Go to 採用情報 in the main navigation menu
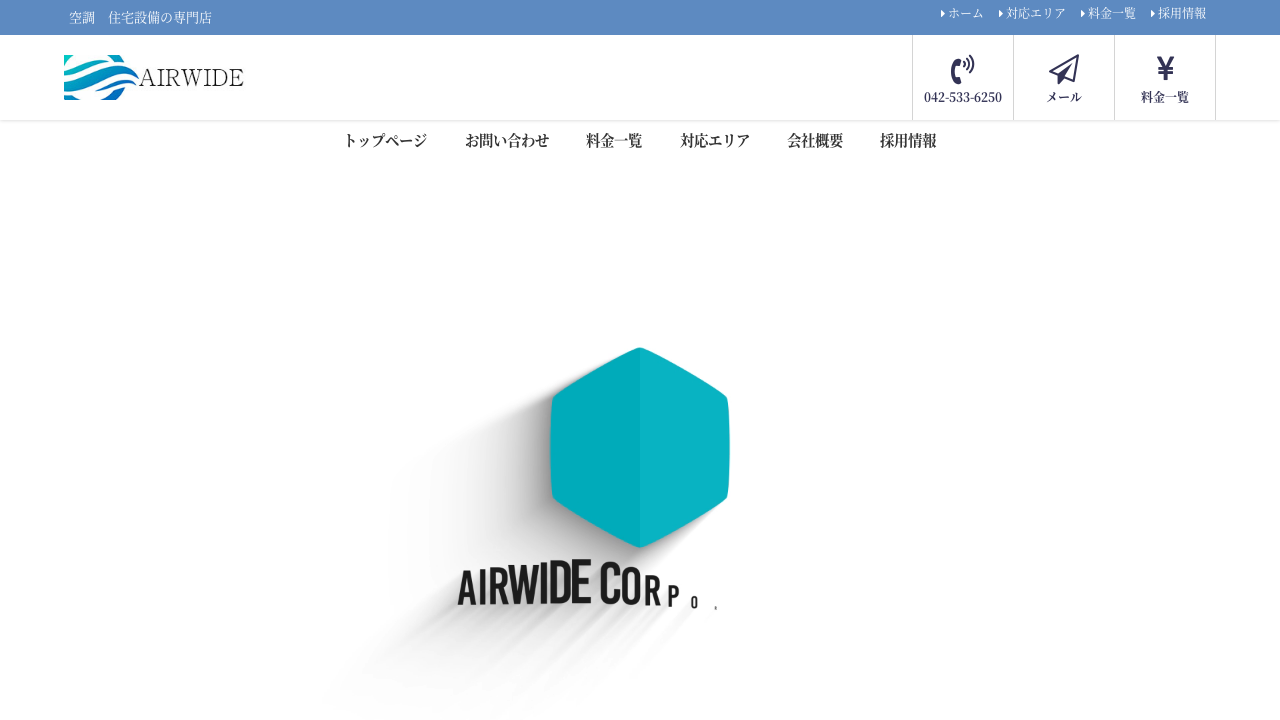1280x720 pixels. coord(908,141)
